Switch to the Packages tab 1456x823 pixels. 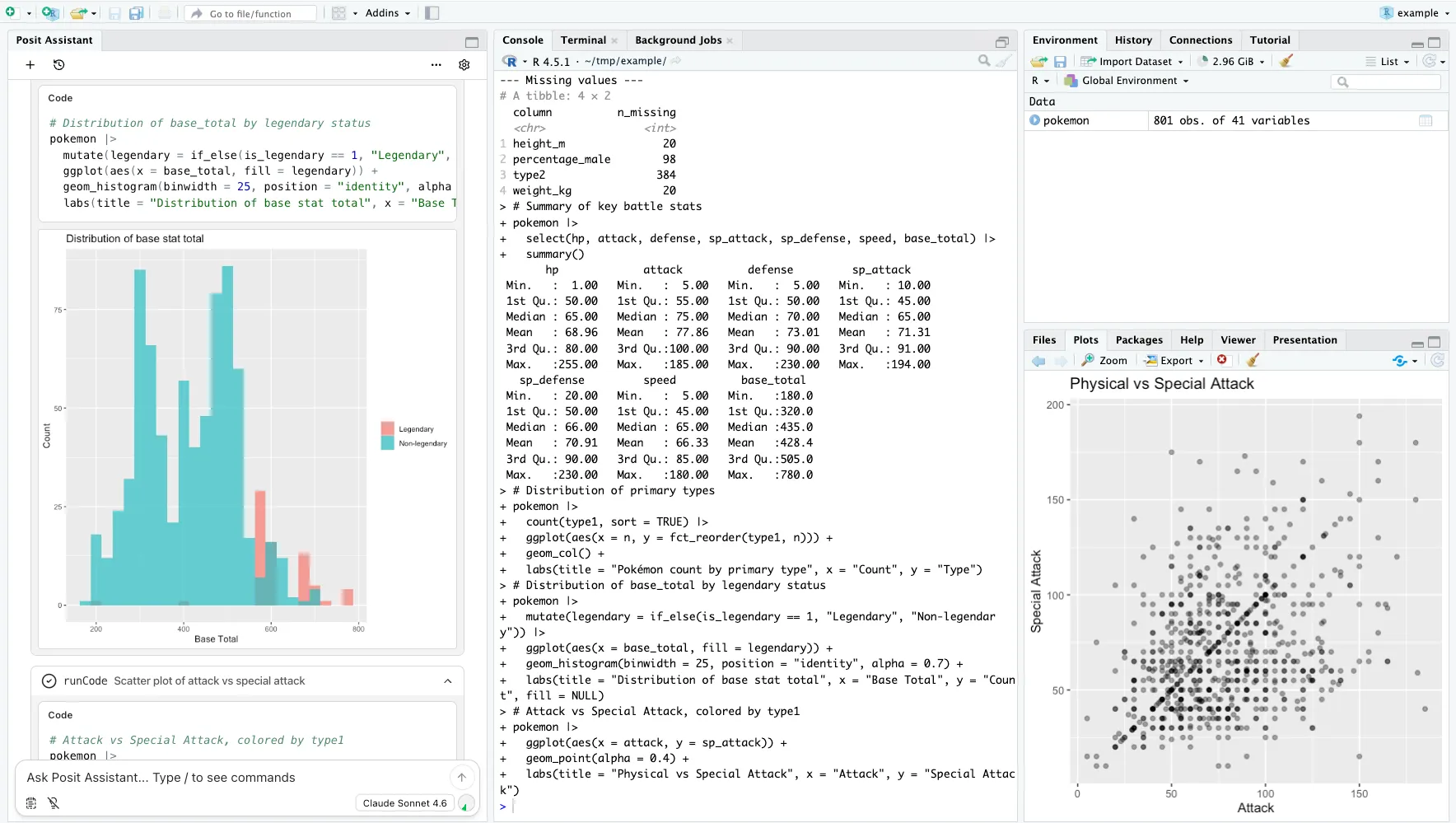click(x=1138, y=339)
